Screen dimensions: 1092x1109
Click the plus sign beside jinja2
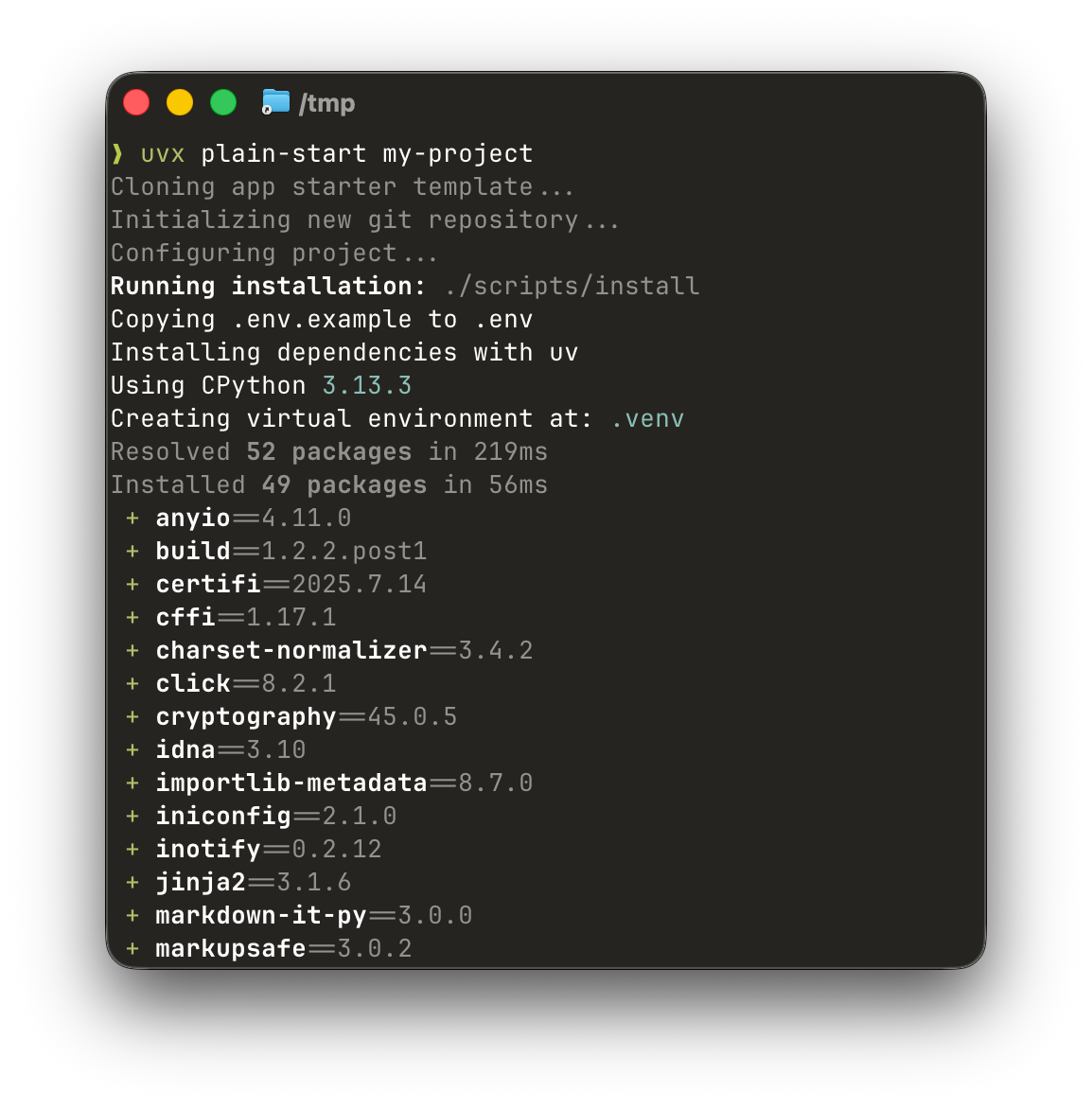click(132, 883)
